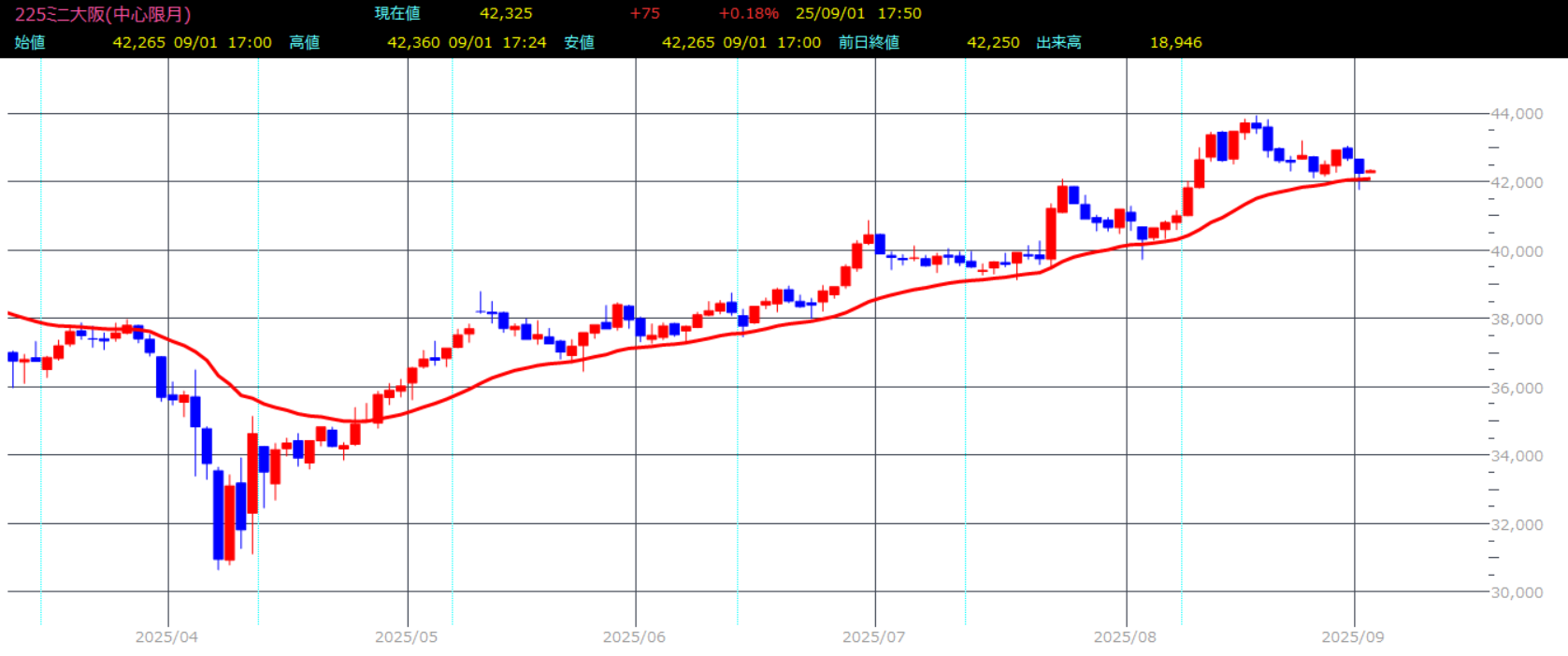Click the 出来高 label
The image size is (1568, 656).
pos(1058,43)
